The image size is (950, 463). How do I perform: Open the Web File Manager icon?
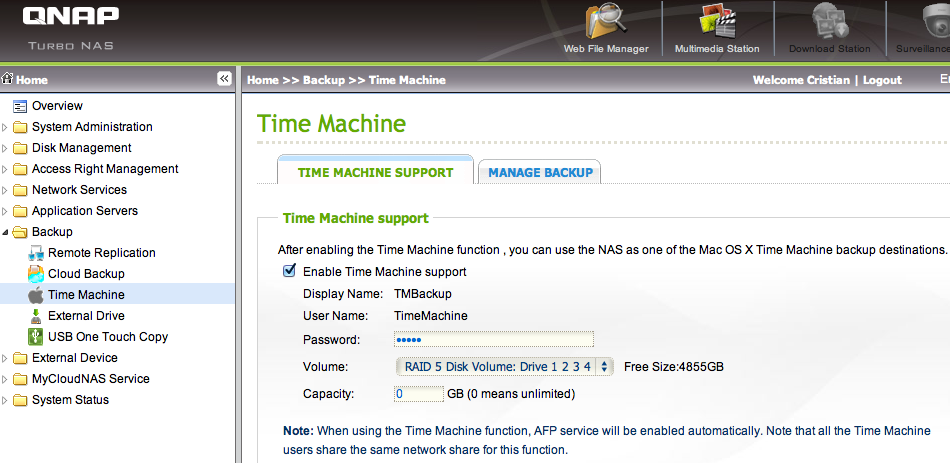pos(606,22)
